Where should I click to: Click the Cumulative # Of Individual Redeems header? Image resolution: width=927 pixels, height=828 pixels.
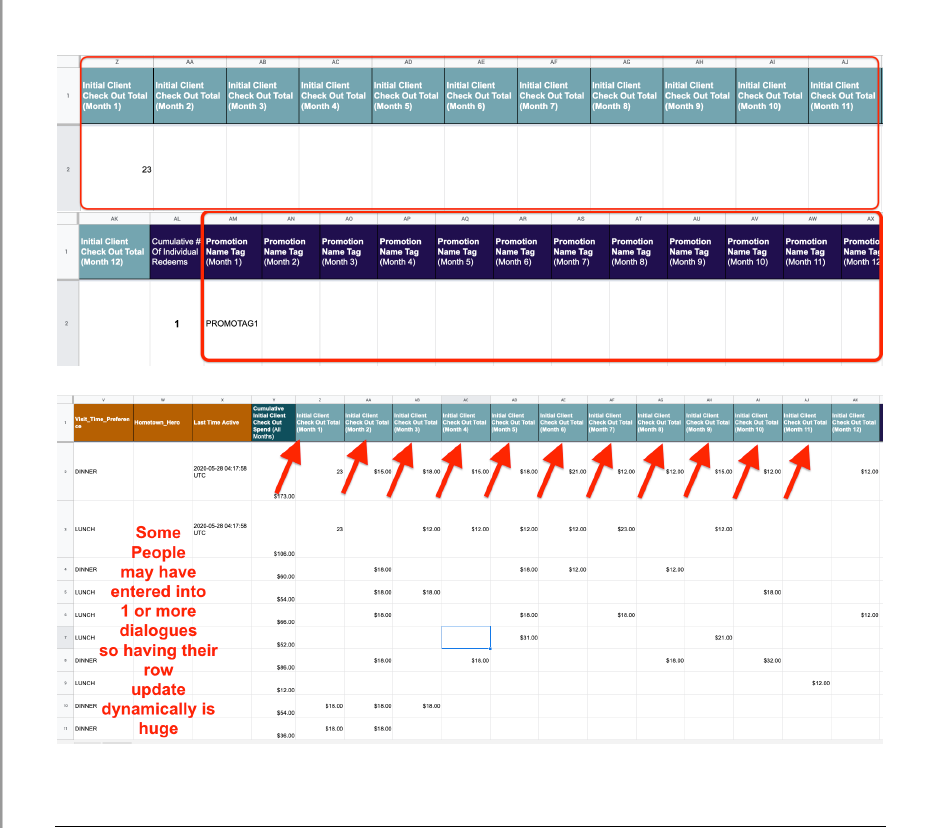pyautogui.click(x=177, y=251)
